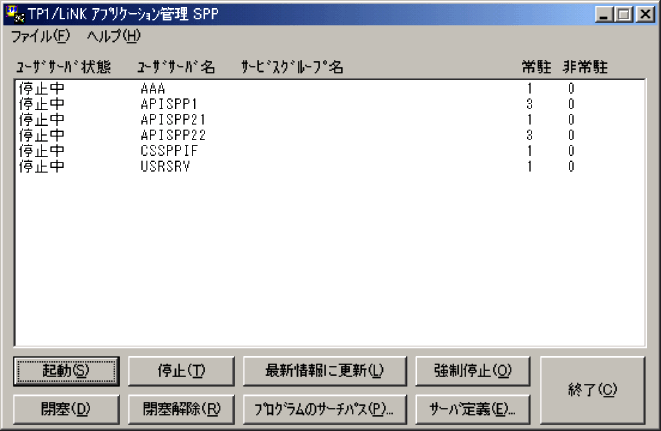Screen dimensions: 661x431
Task: Click the 常駐 column header label
Action: (x=536, y=67)
